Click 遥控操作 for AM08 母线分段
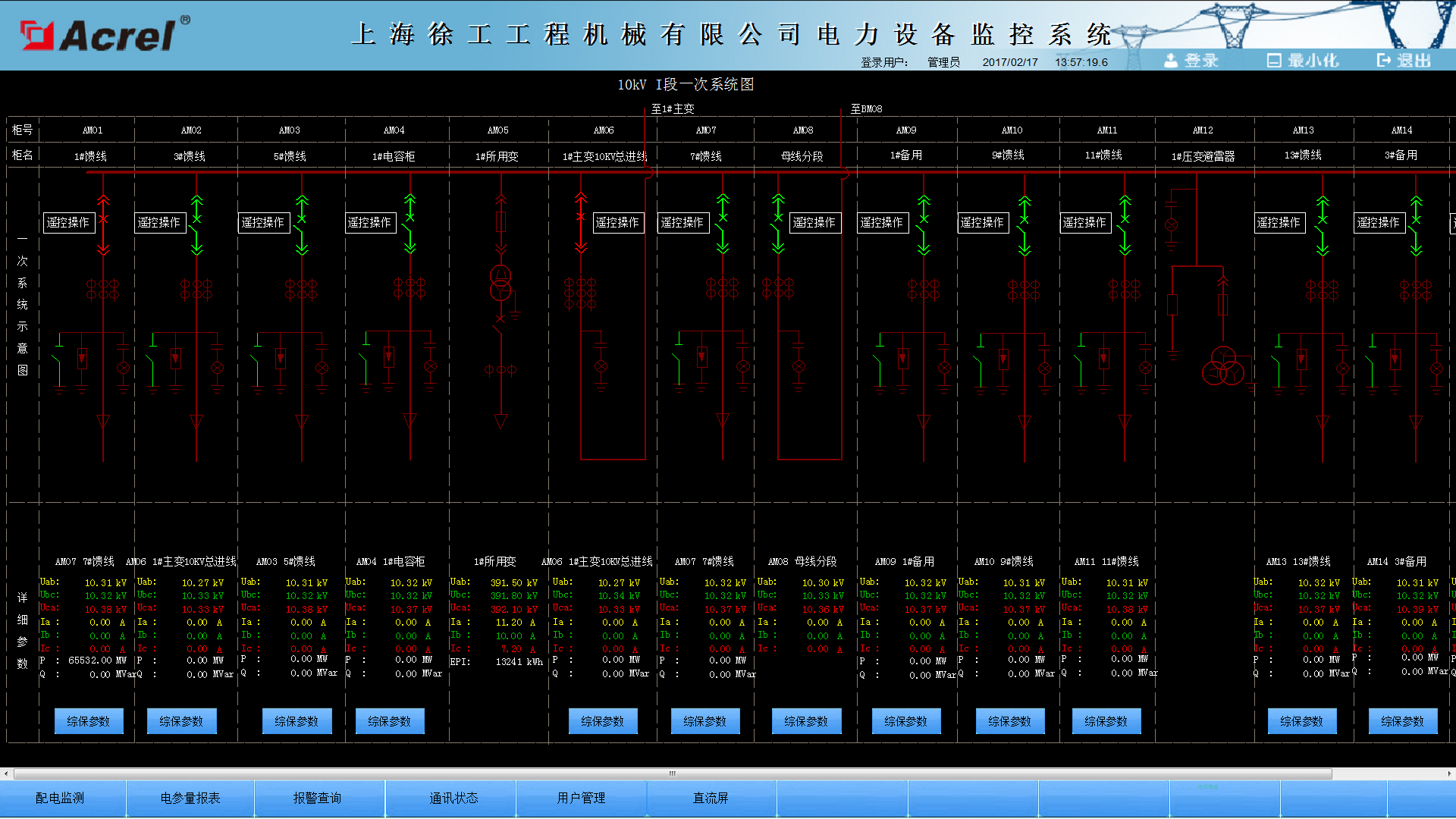This screenshot has height=819, width=1456. point(814,222)
